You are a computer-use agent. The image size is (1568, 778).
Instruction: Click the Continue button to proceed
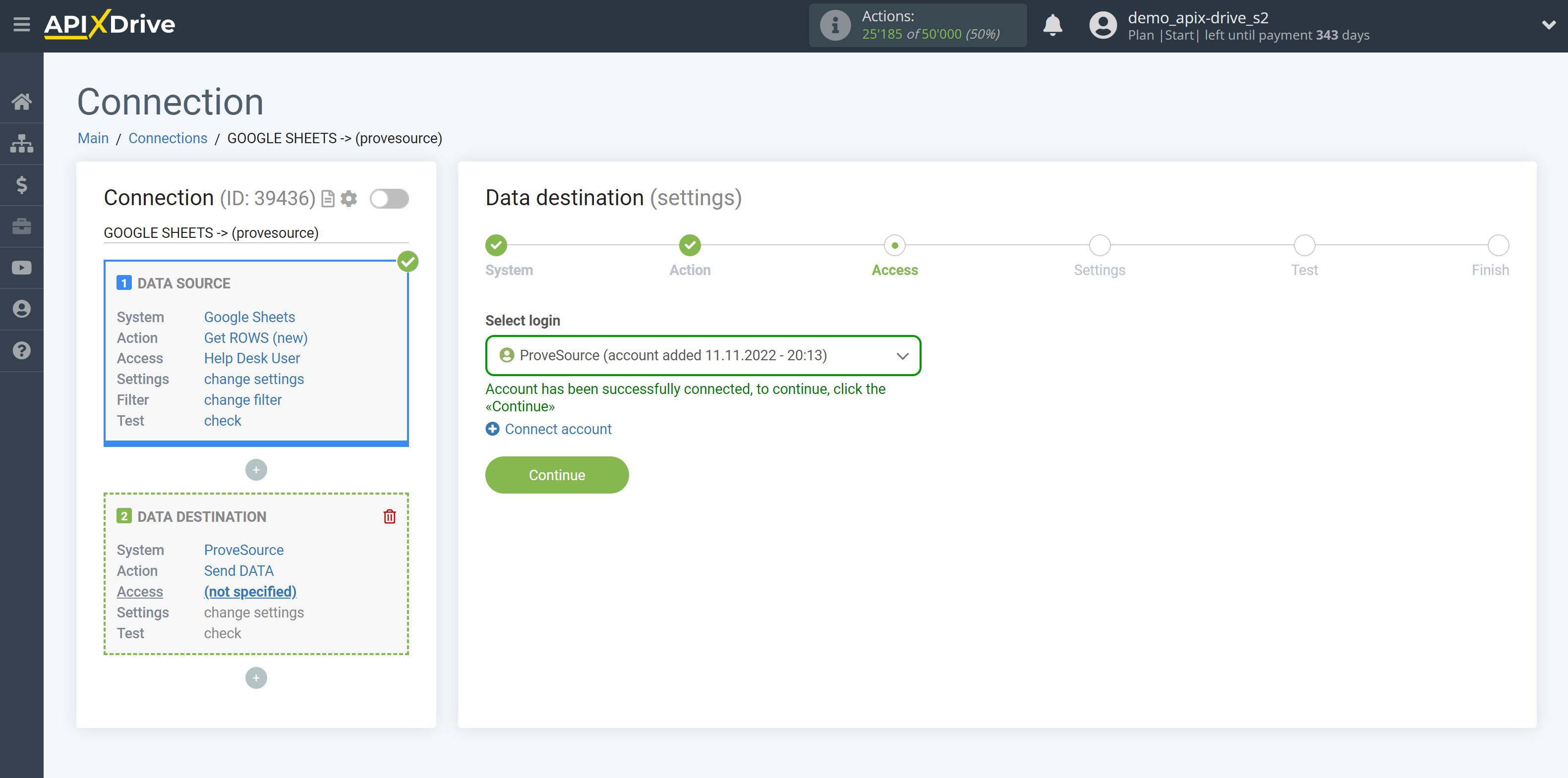click(557, 475)
